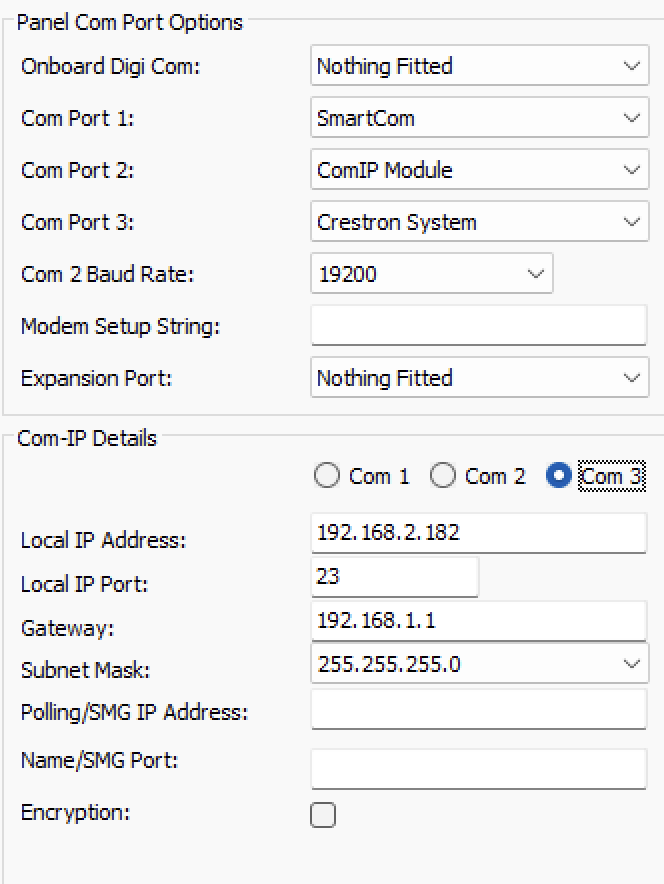Expand Com Port 3 Crestron System dropdown
This screenshot has height=884, width=664.
478,222
